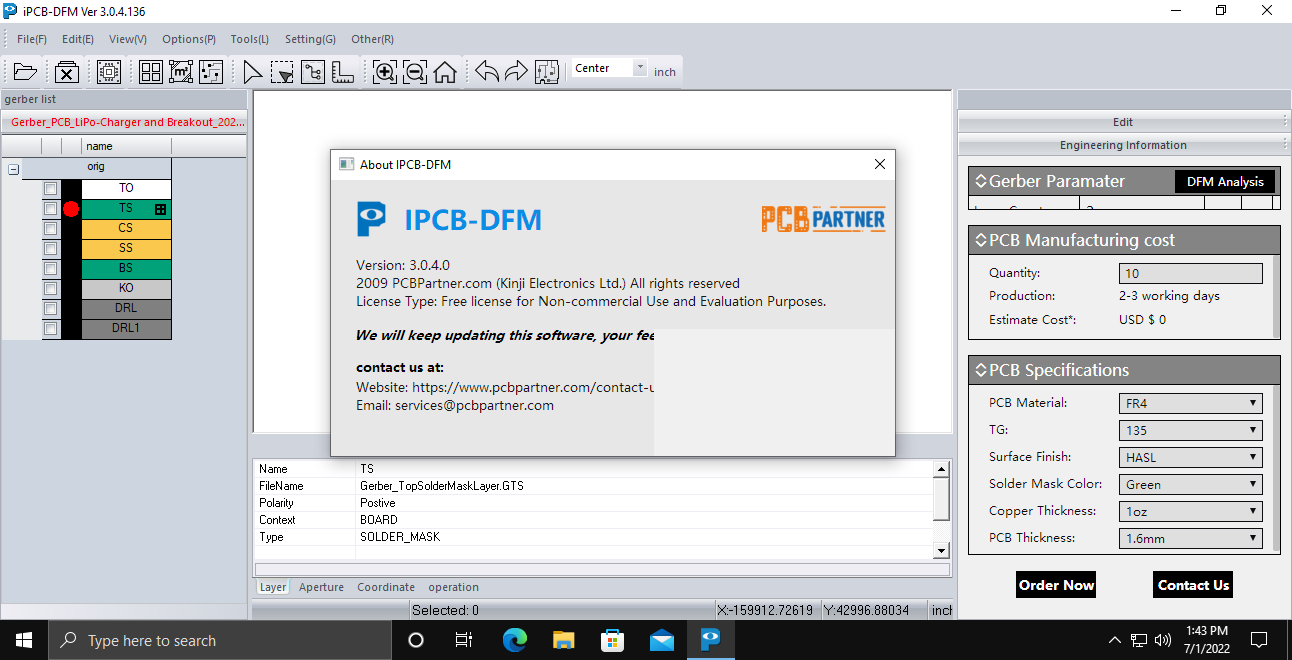Open the Edit(E) menu
This screenshot has width=1292, height=660.
pyautogui.click(x=78, y=39)
